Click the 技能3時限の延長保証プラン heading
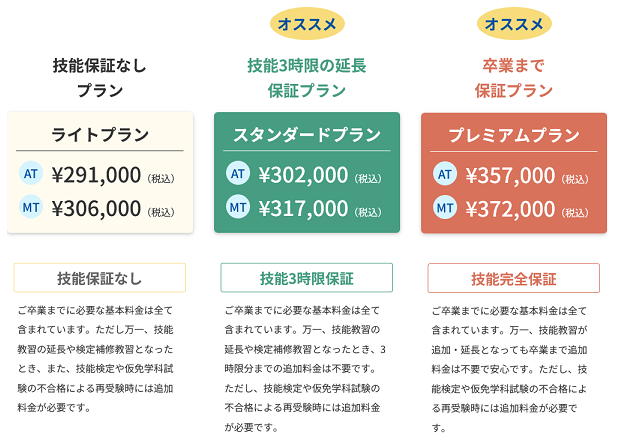This screenshot has width=618, height=442. click(307, 78)
